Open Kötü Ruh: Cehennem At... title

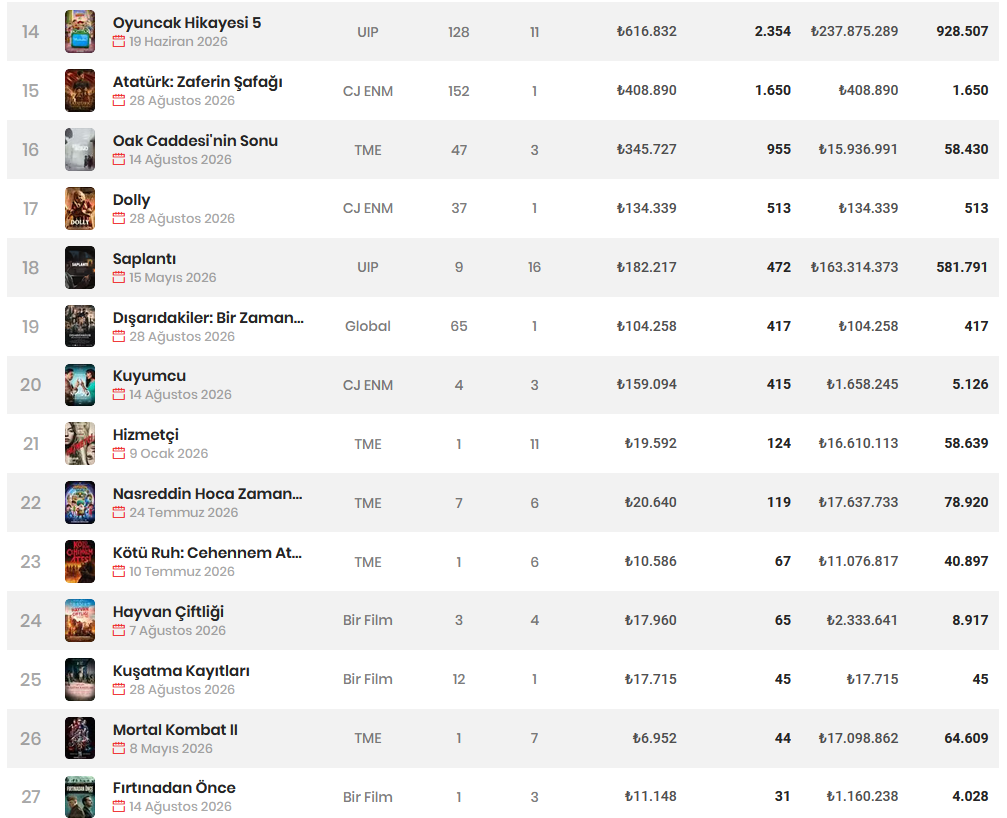tap(207, 553)
